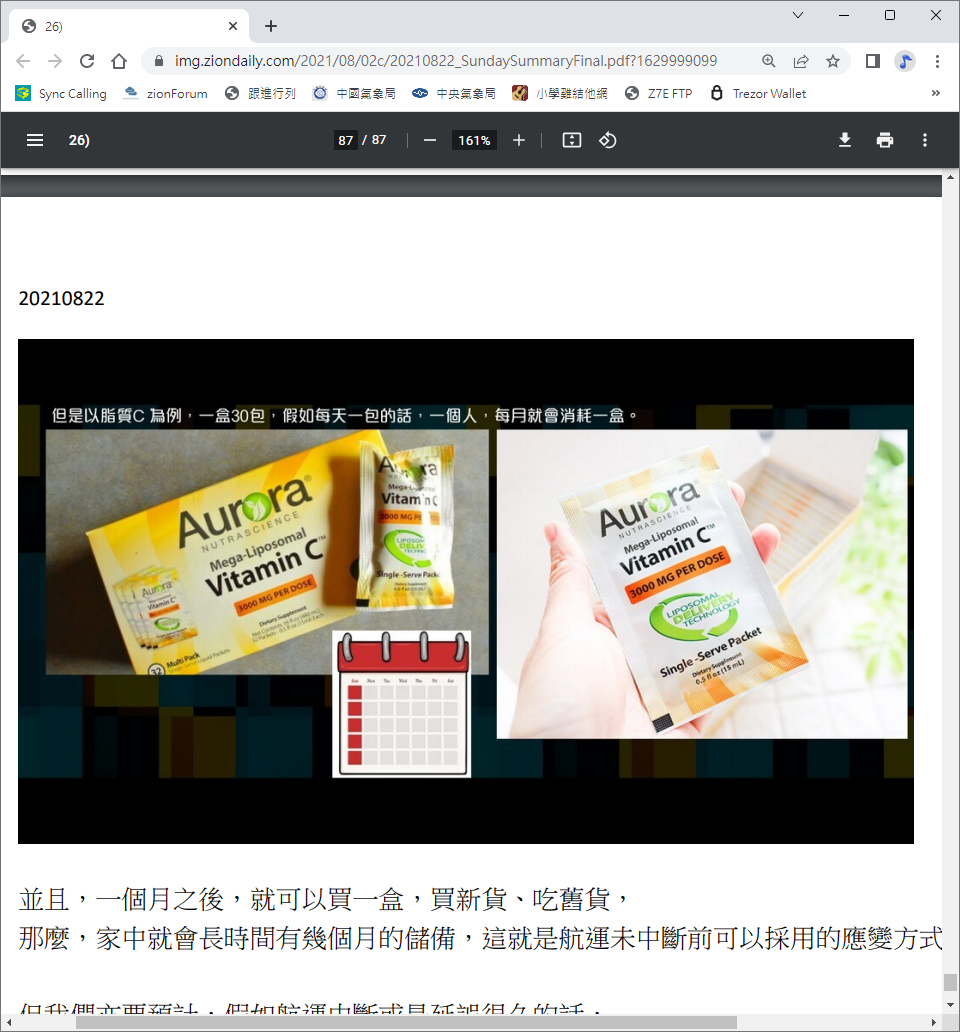Click the paragraph line starting 那麼，家中就會
The width and height of the screenshot is (960, 1032).
pyautogui.click(x=480, y=939)
